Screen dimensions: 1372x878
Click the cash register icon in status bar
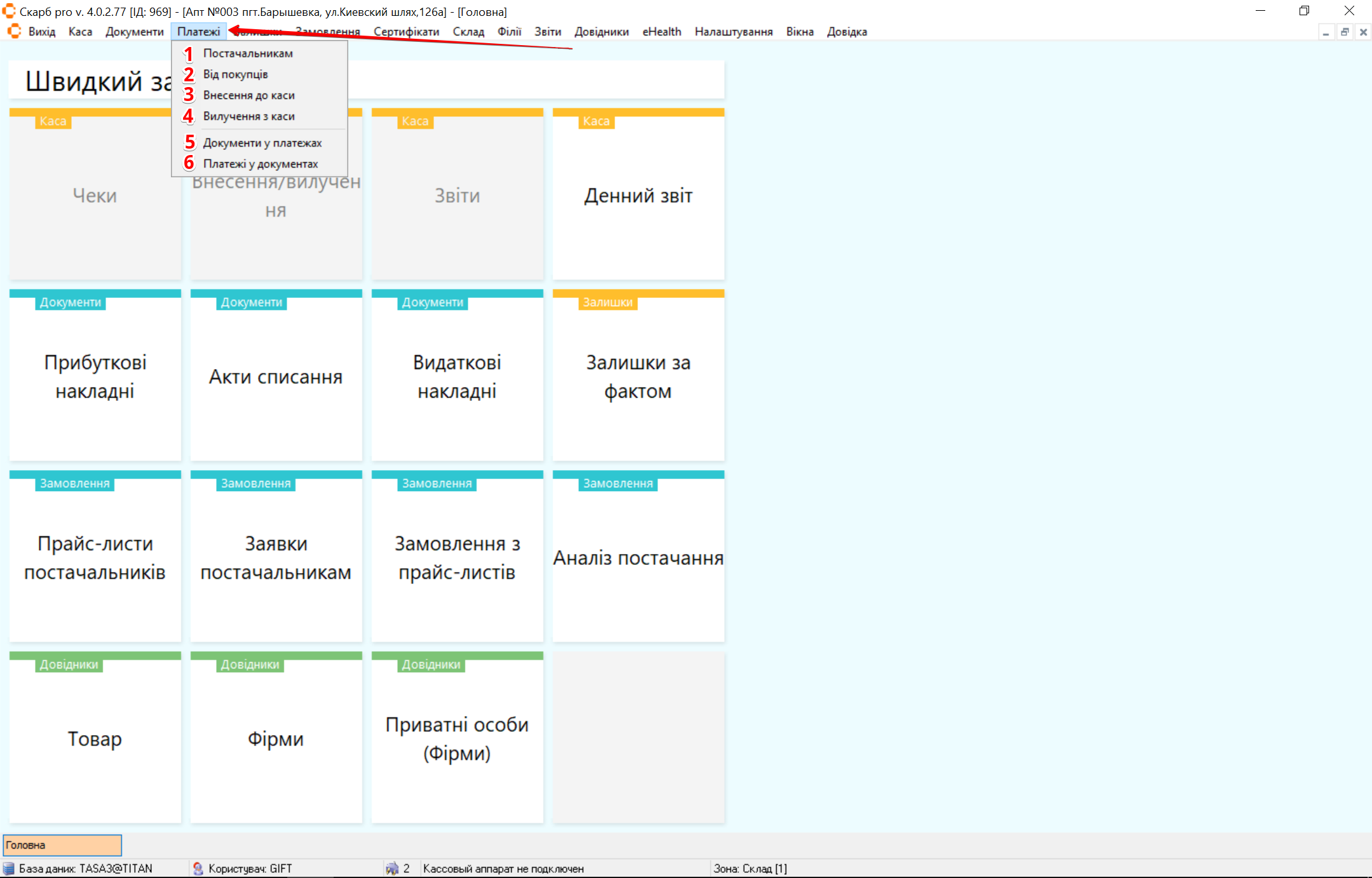pos(392,868)
